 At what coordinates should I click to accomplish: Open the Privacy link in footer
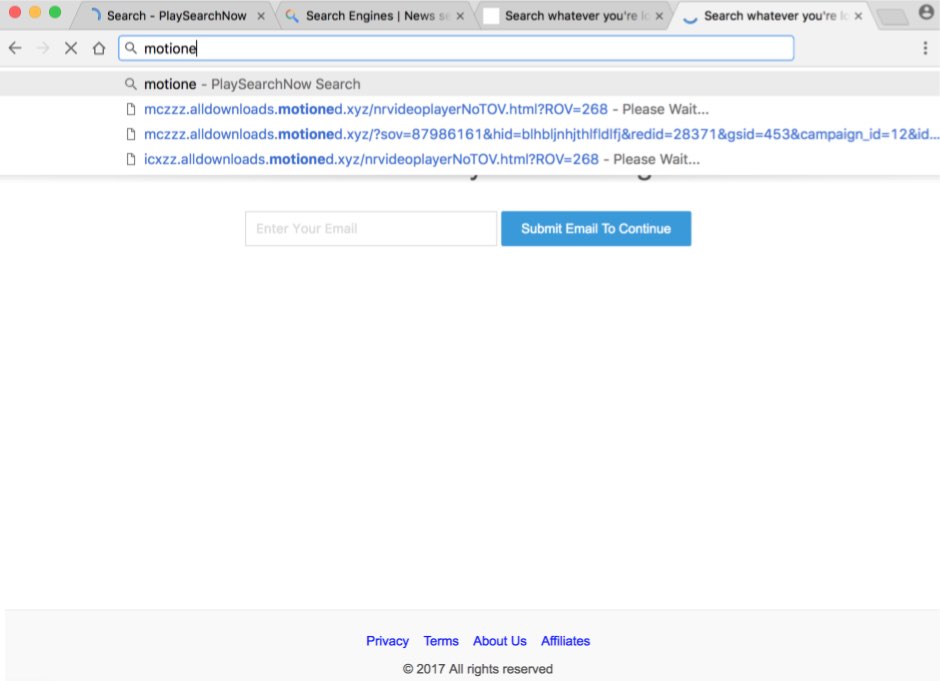pyautogui.click(x=387, y=641)
